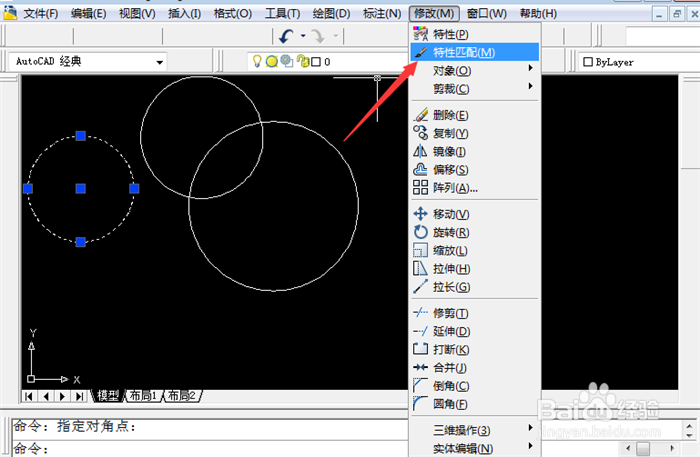Switch to the 模型 tab

[x=108, y=395]
